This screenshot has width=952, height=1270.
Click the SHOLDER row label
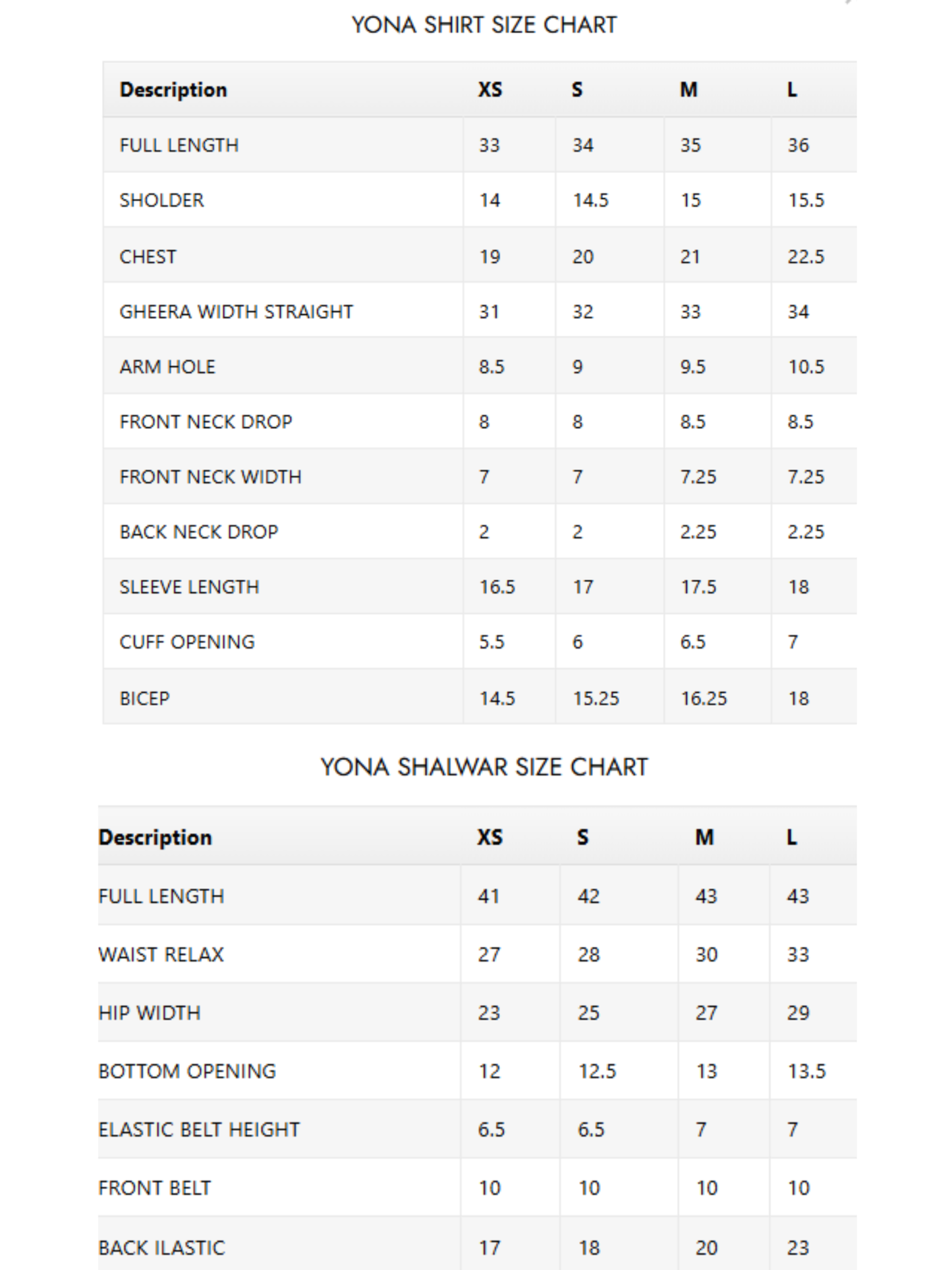[161, 200]
